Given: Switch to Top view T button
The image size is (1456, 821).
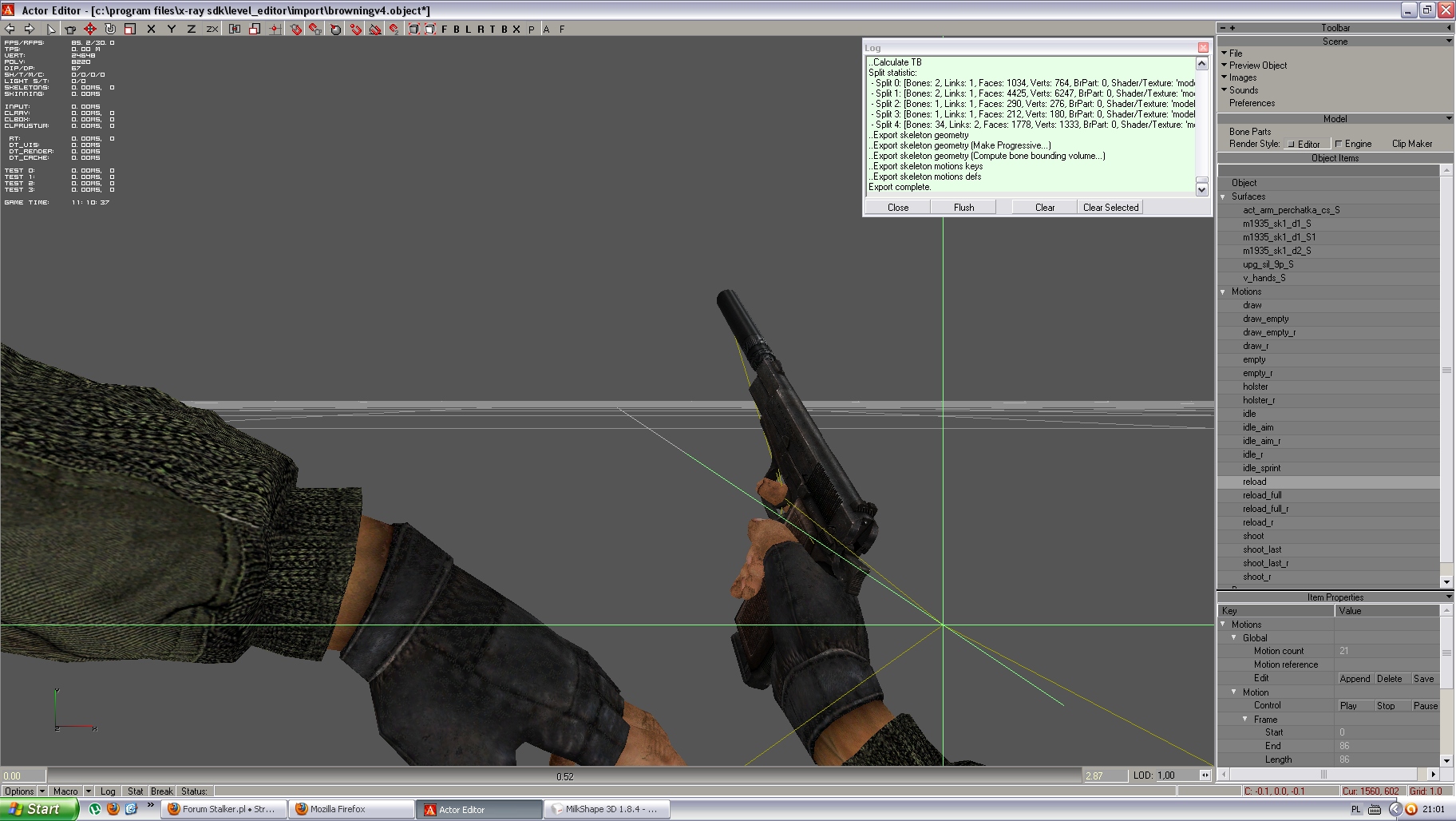Looking at the screenshot, I should [493, 29].
